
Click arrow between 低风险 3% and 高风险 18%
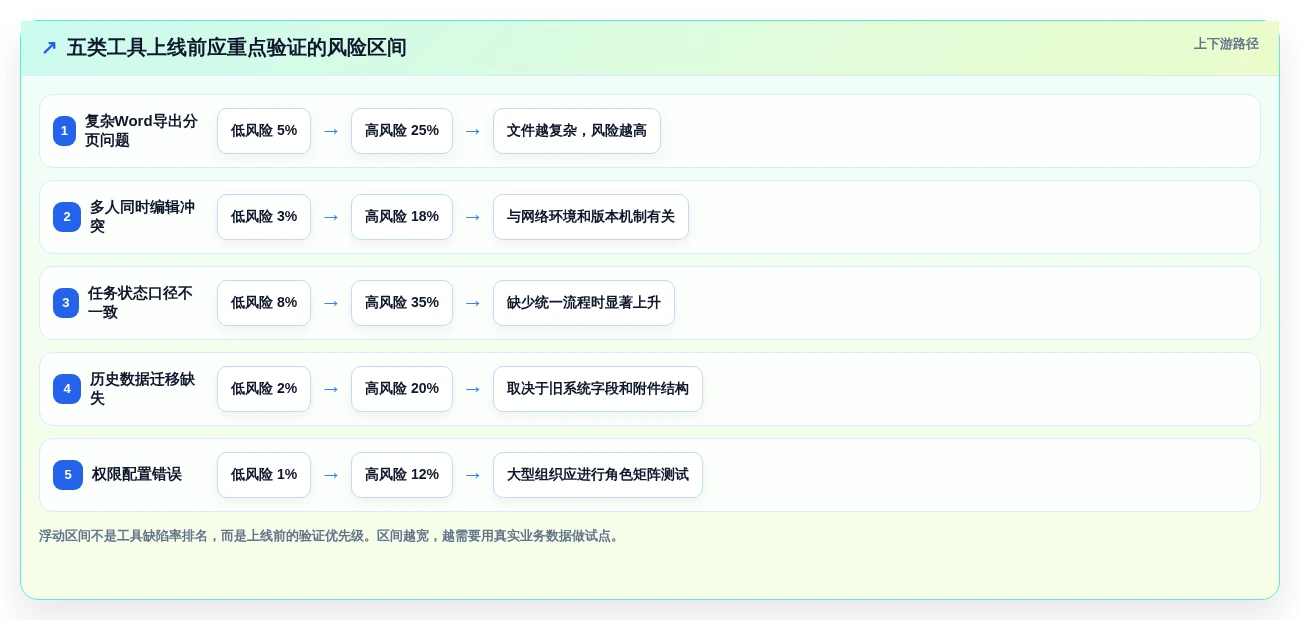pyautogui.click(x=331, y=217)
